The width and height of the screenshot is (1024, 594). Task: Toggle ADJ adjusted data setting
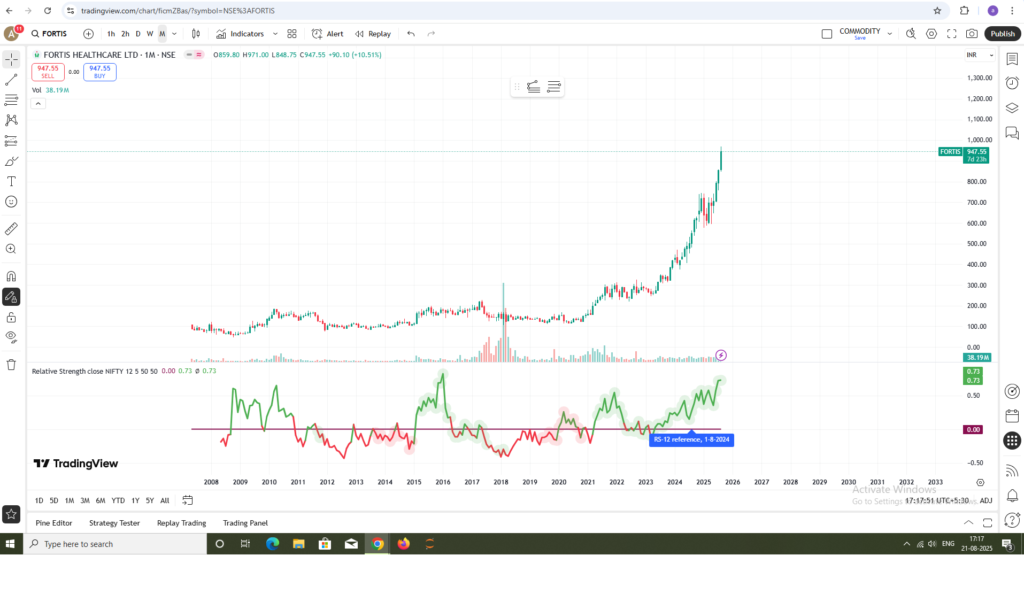point(986,501)
